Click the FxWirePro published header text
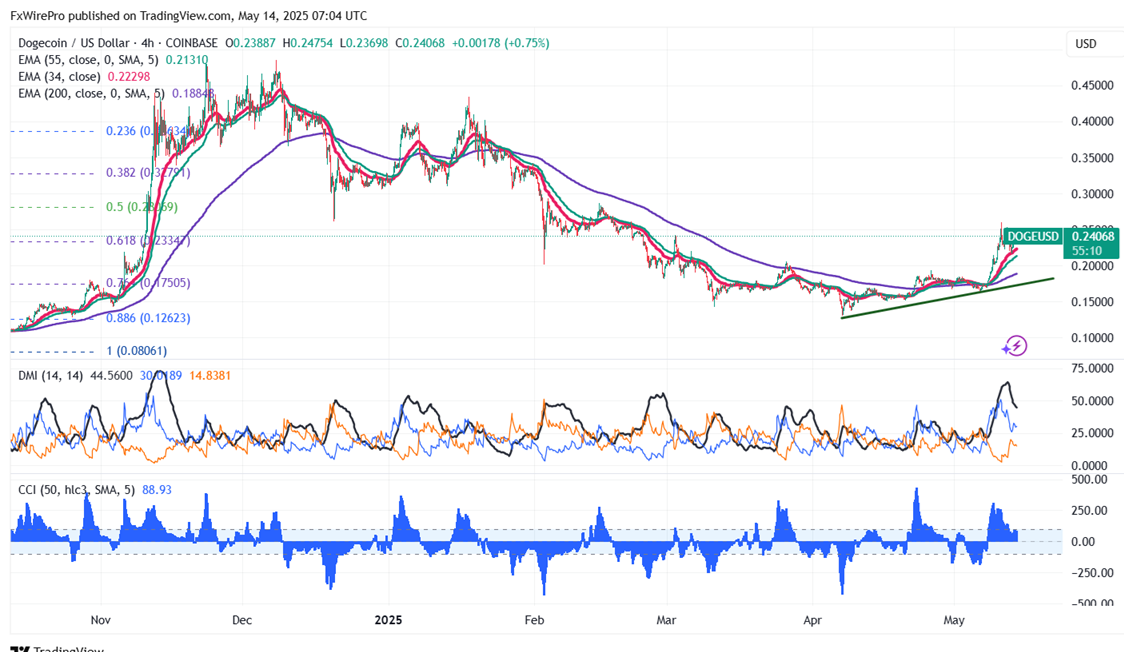 tap(189, 15)
